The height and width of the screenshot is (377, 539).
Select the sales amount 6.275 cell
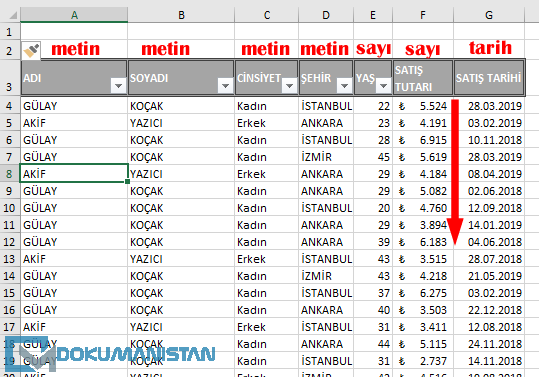(x=423, y=293)
